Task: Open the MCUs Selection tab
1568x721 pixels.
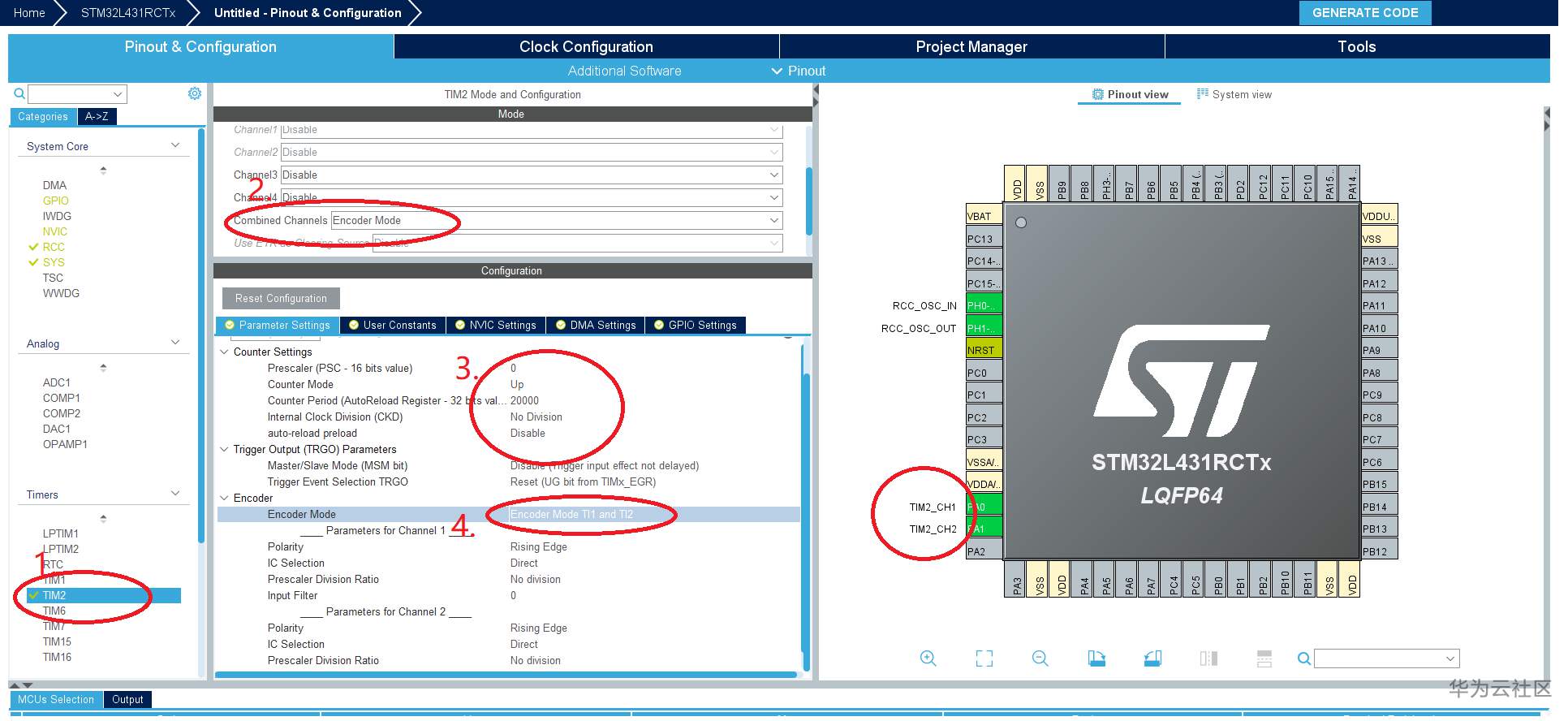Action: 56,700
